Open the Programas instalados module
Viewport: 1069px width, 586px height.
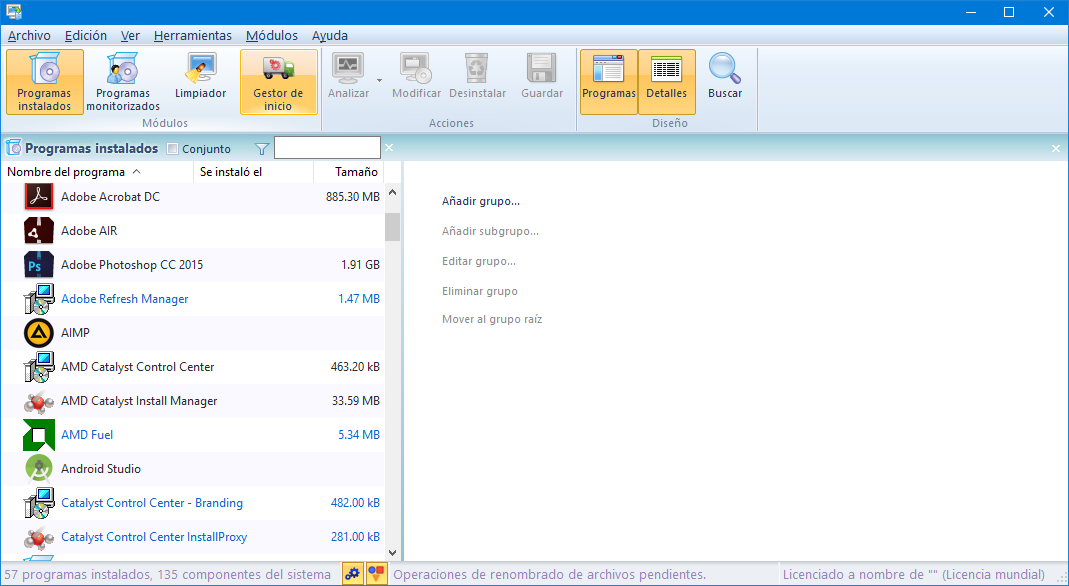tap(45, 82)
